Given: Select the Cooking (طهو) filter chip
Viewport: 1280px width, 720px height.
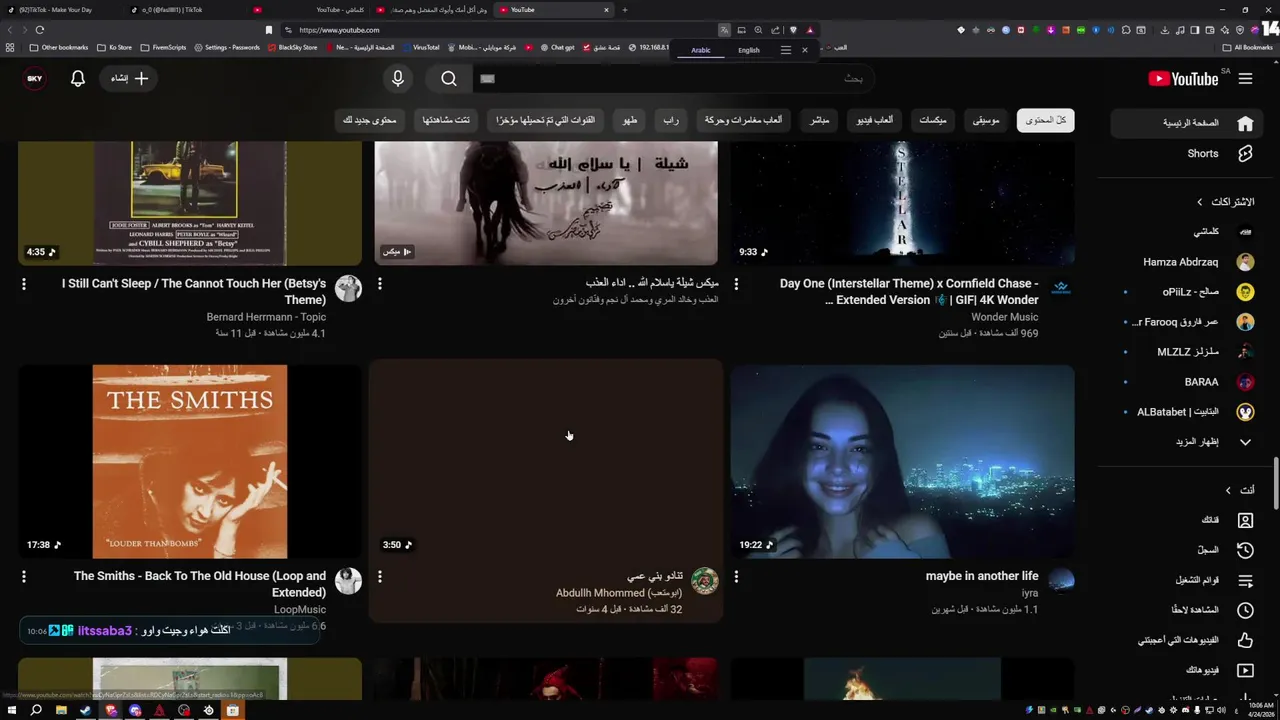Looking at the screenshot, I should coord(630,120).
